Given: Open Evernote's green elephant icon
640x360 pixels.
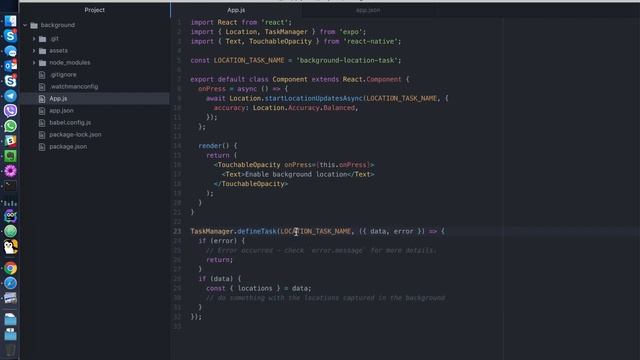Looking at the screenshot, I should [x=10, y=156].
